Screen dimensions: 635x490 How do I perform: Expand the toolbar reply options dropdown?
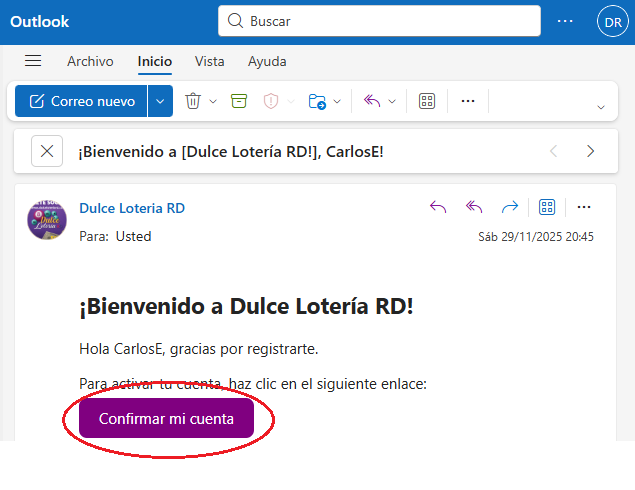click(x=392, y=101)
